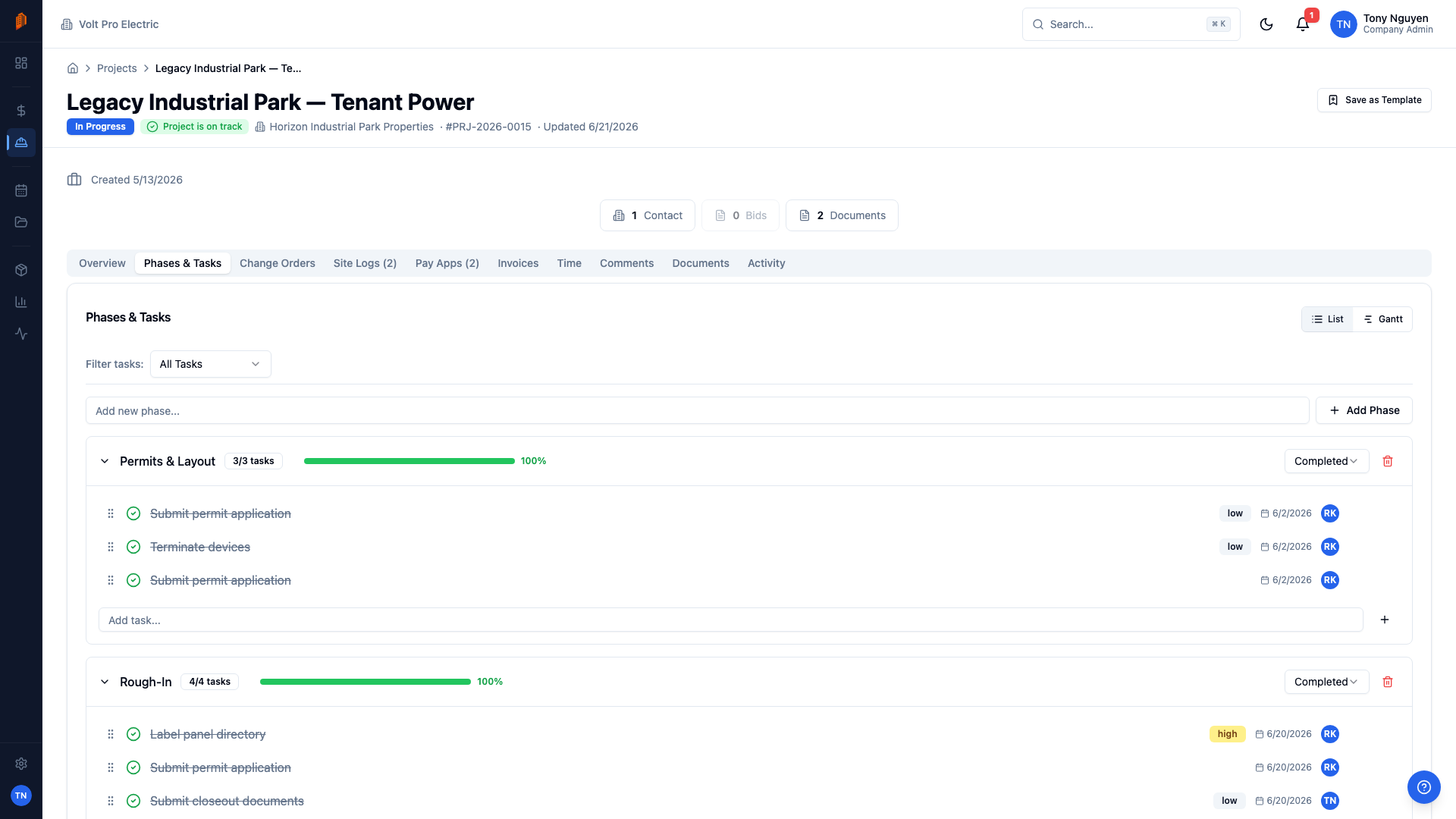Click Permits & Layout 100% progress bar
The image size is (1456, 819).
[409, 461]
